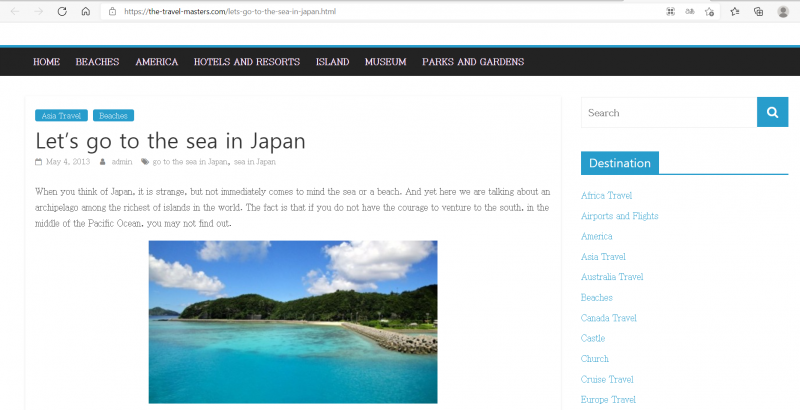Screen dimensions: 800x410
Task: Click the padlock site info icon
Action: click(x=113, y=11)
